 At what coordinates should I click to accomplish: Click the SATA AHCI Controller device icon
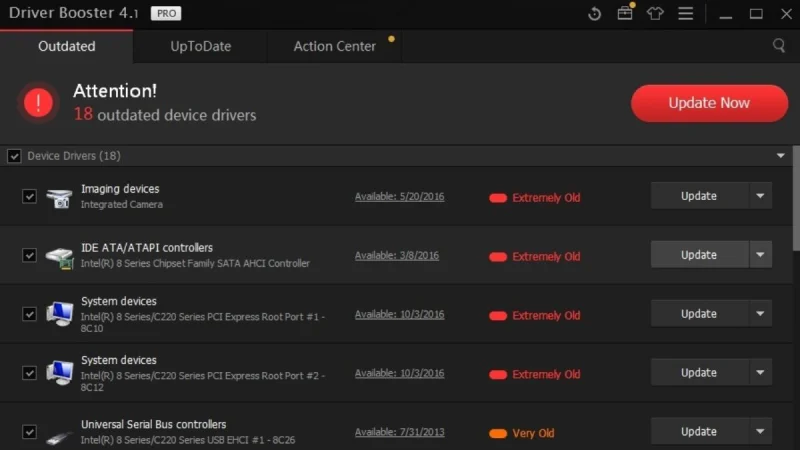click(x=59, y=257)
